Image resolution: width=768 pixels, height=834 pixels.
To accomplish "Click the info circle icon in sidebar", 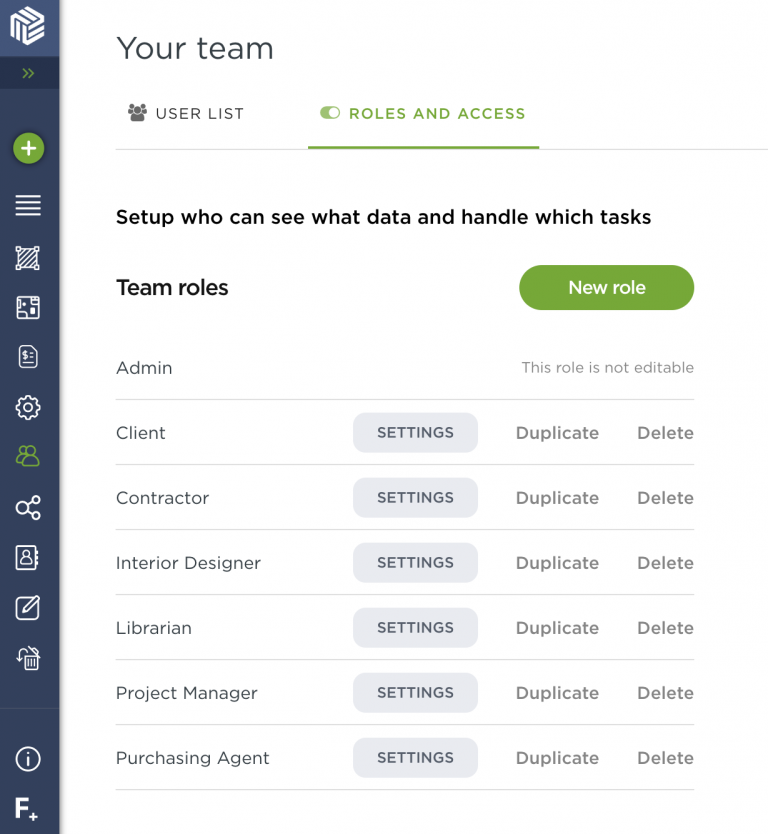I will point(28,759).
